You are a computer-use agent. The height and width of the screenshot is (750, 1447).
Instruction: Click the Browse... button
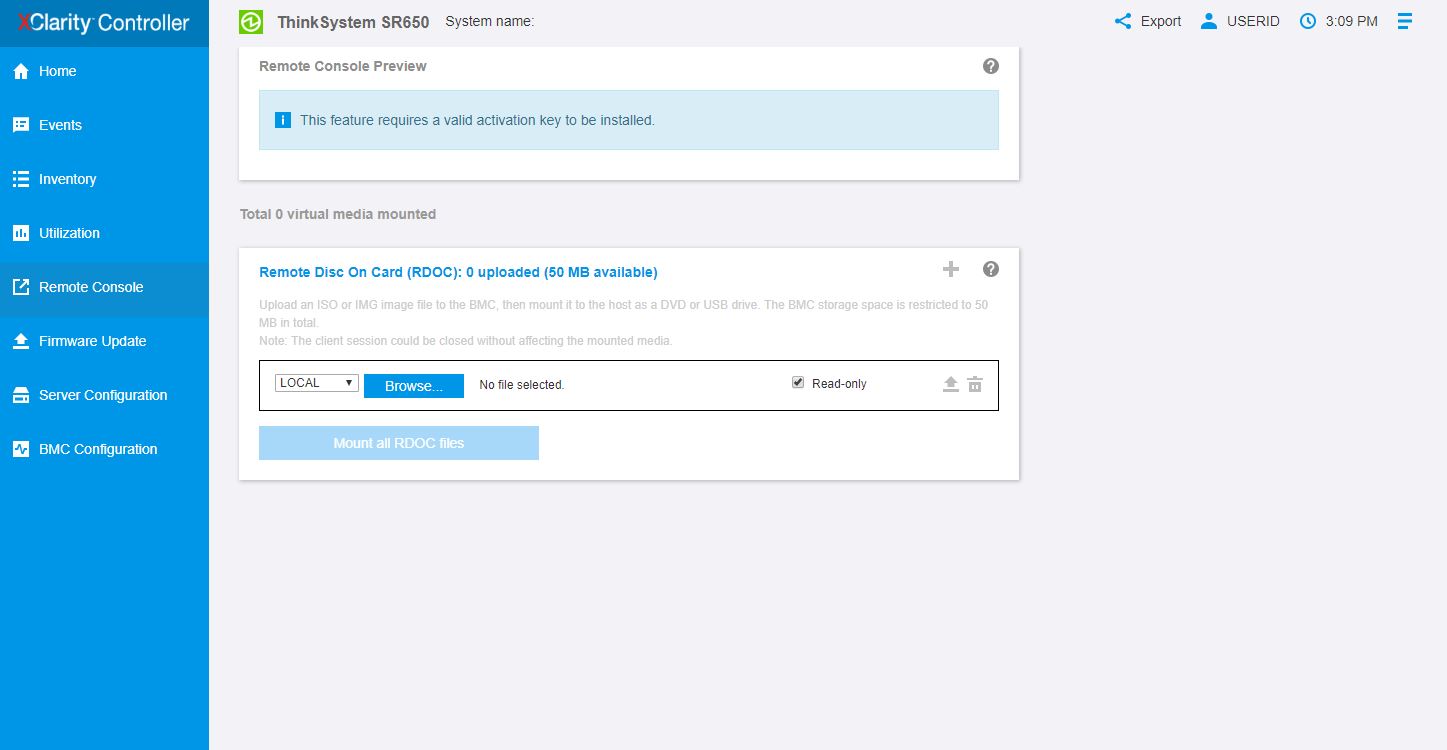pyautogui.click(x=414, y=386)
